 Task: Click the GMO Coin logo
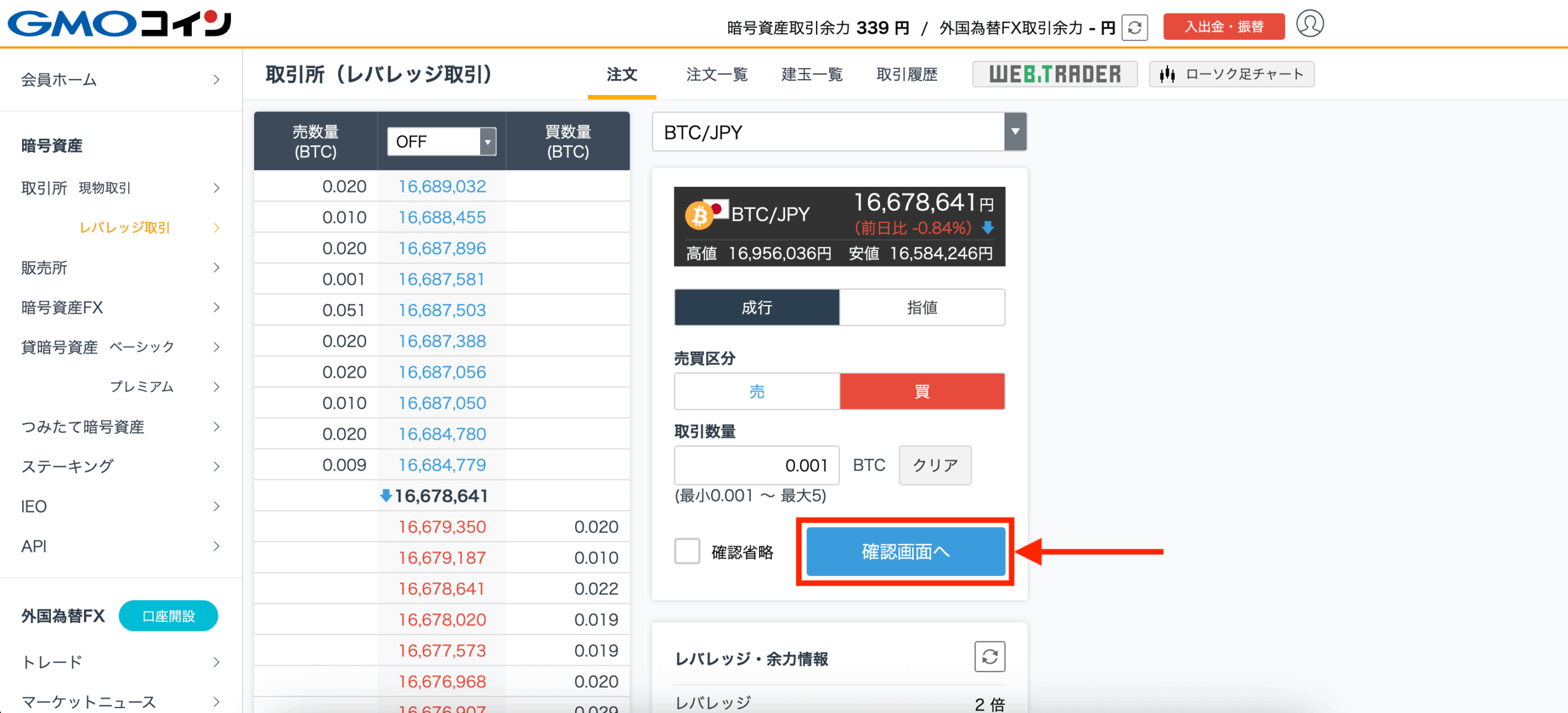pyautogui.click(x=119, y=25)
